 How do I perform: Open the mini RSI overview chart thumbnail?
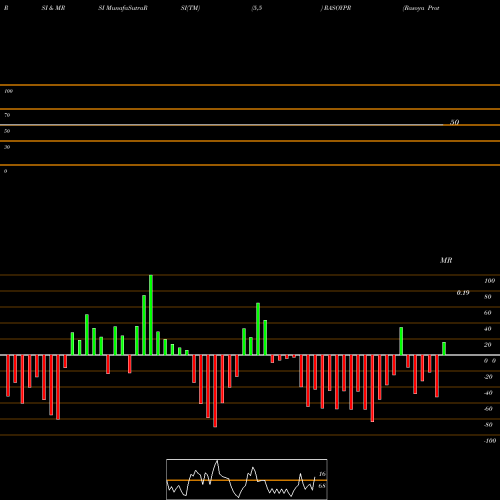(247, 479)
